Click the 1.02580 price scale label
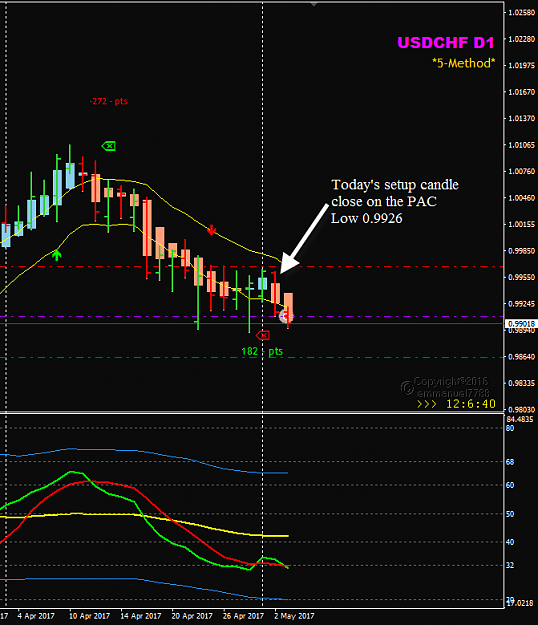 click(x=522, y=13)
